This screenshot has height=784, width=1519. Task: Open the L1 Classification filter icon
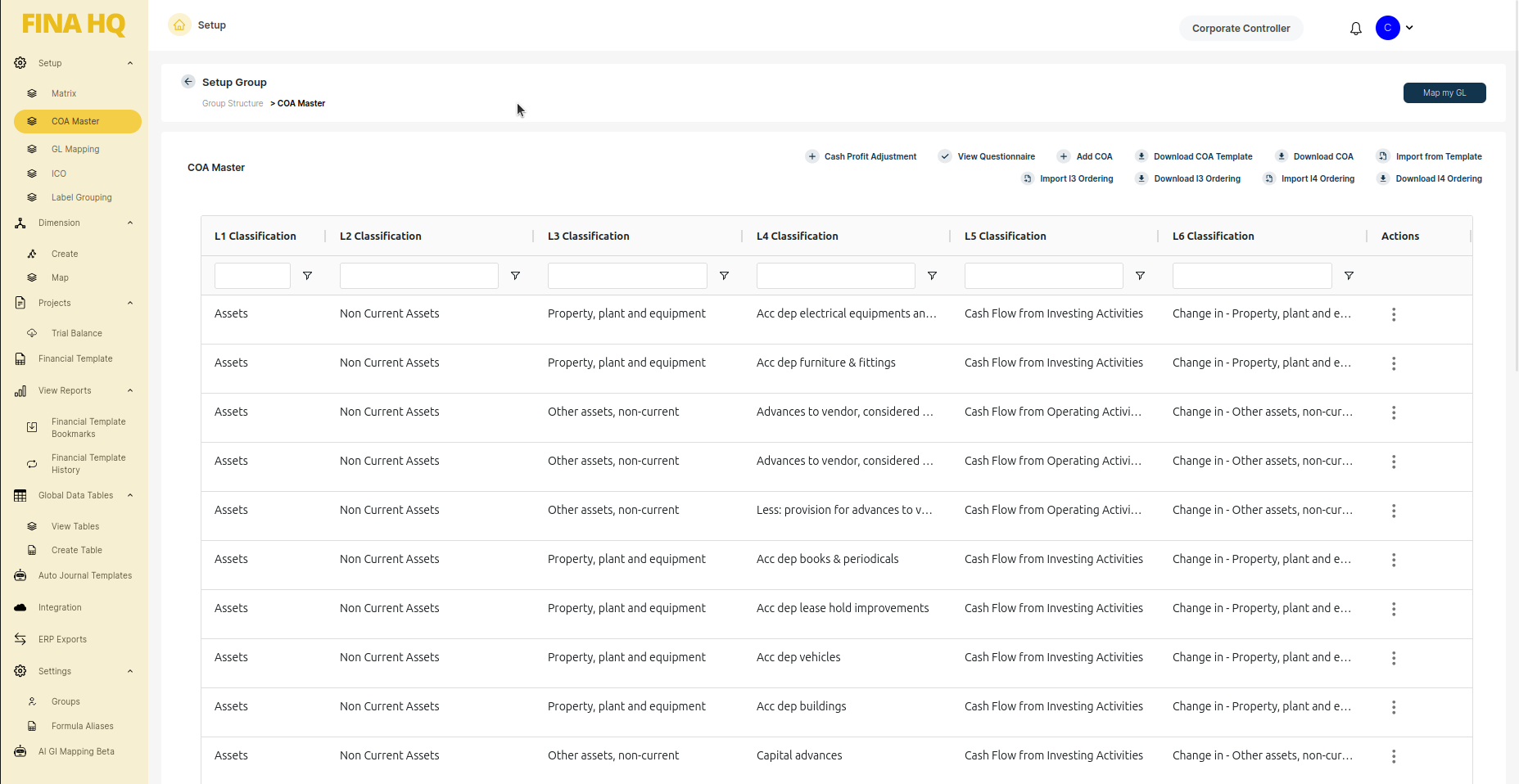[x=307, y=276]
